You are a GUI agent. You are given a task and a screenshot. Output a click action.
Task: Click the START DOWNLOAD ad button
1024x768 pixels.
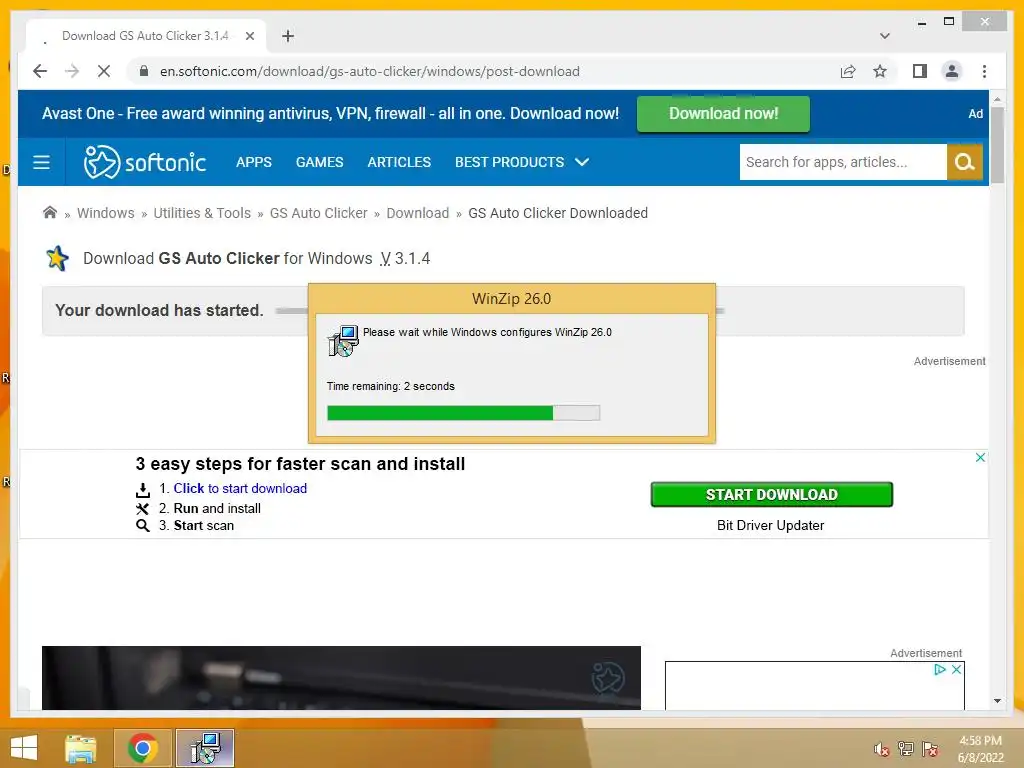pyautogui.click(x=771, y=494)
